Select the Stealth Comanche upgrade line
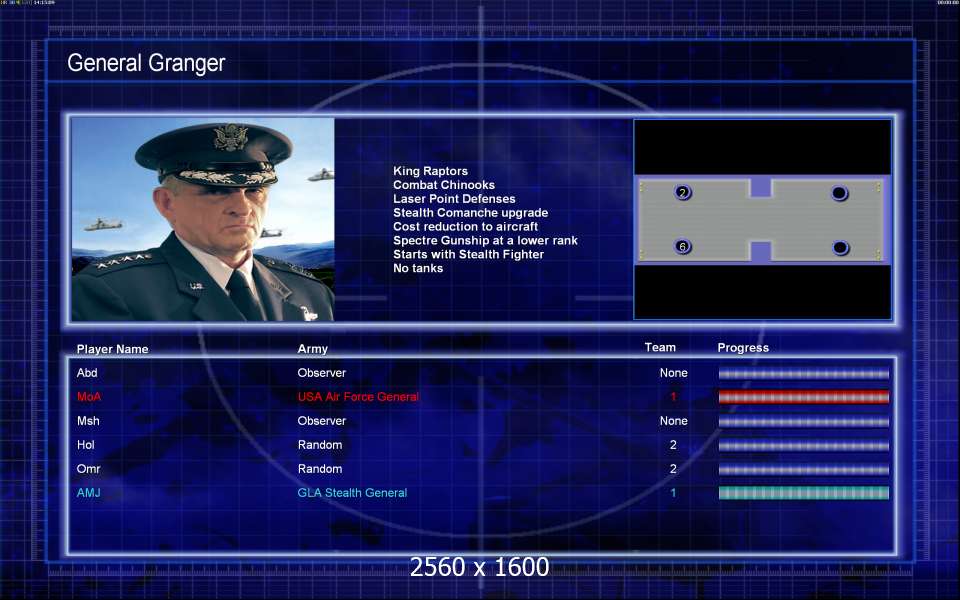Image resolution: width=960 pixels, height=600 pixels. pos(470,213)
